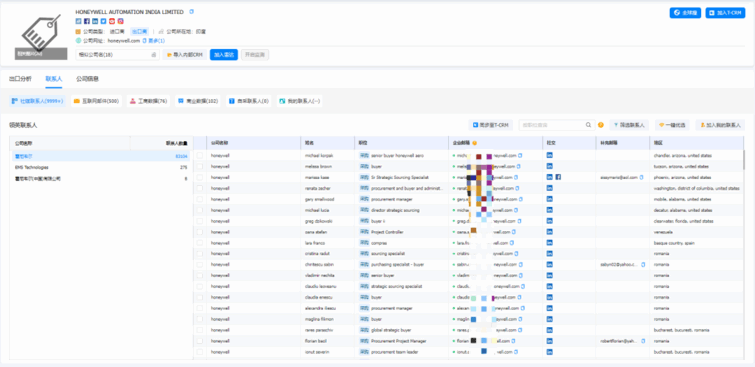The height and width of the screenshot is (367, 755).
Task: Open michael korpak's LinkedIn profile icon
Action: tap(549, 155)
